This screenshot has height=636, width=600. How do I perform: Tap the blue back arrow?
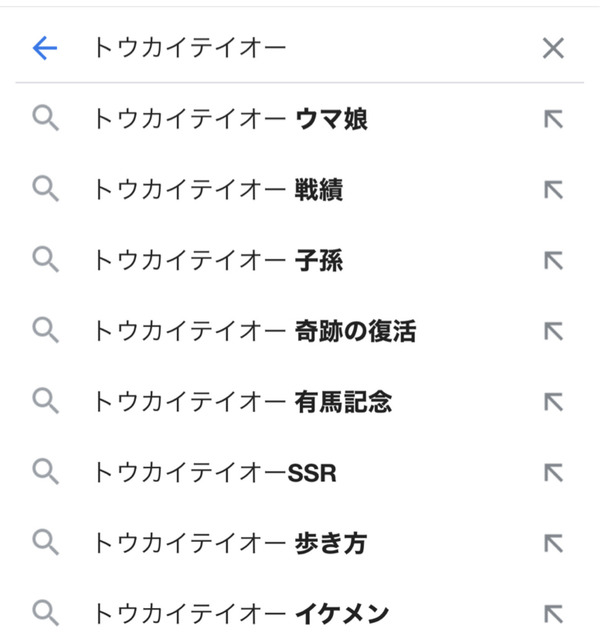[45, 48]
